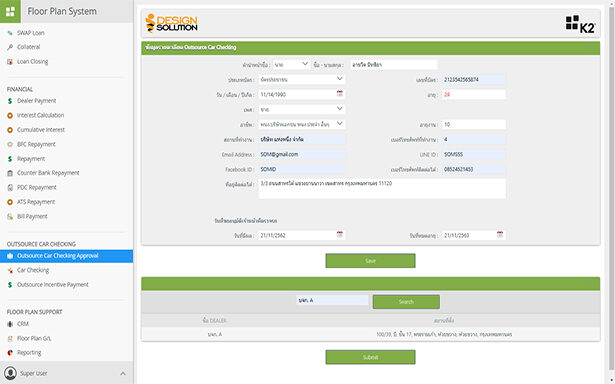Open the occupation dropdown list
This screenshot has height=384, width=615.
pos(302,124)
